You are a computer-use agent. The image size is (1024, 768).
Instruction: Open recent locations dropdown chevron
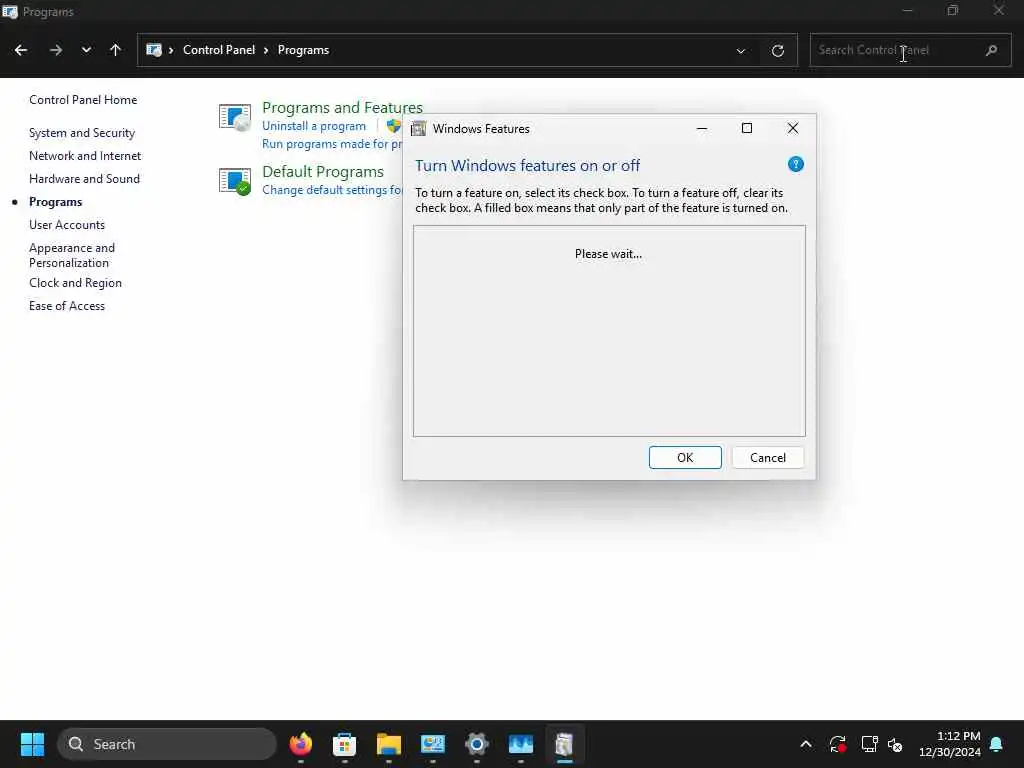pyautogui.click(x=86, y=50)
